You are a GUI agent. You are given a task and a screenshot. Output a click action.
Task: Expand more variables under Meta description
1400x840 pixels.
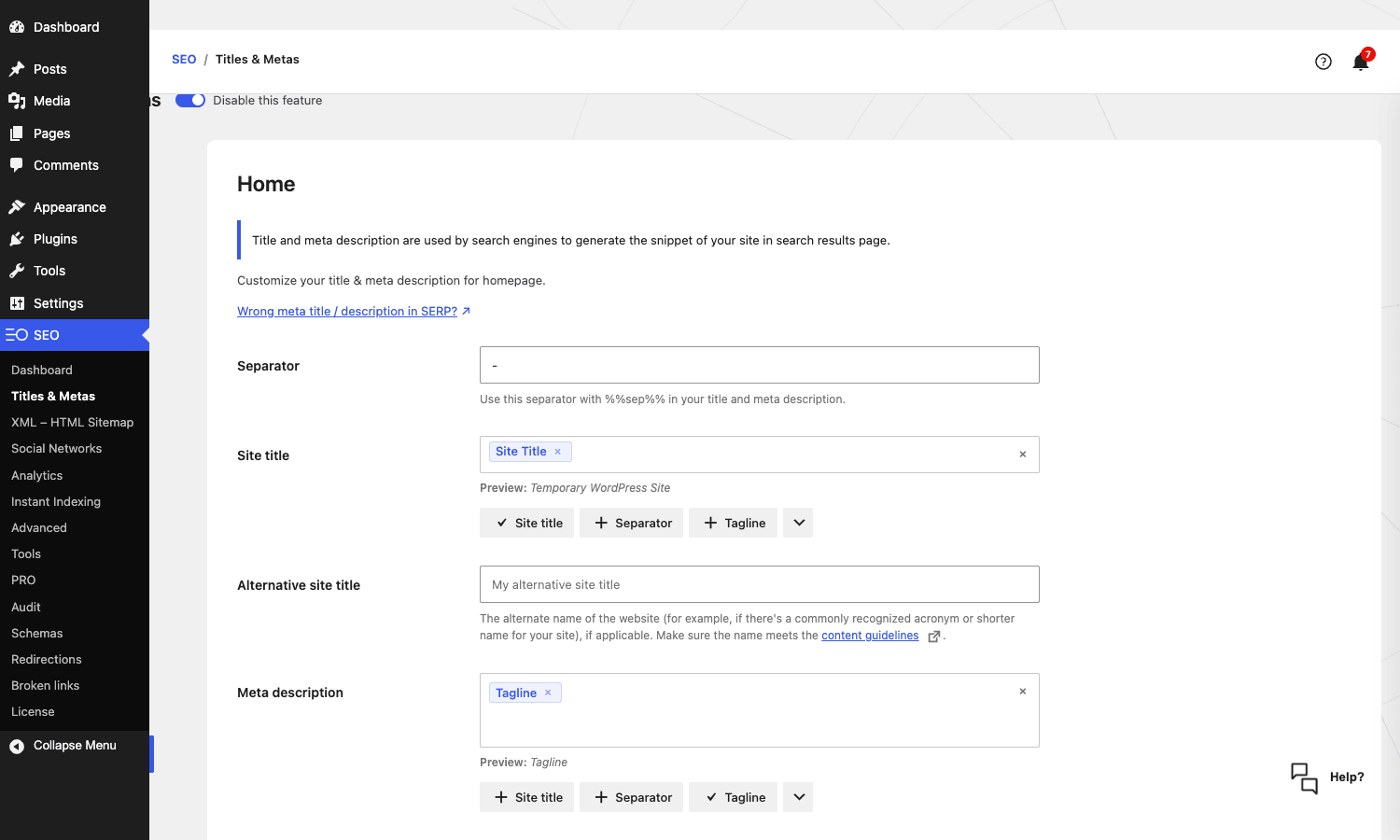[798, 797]
